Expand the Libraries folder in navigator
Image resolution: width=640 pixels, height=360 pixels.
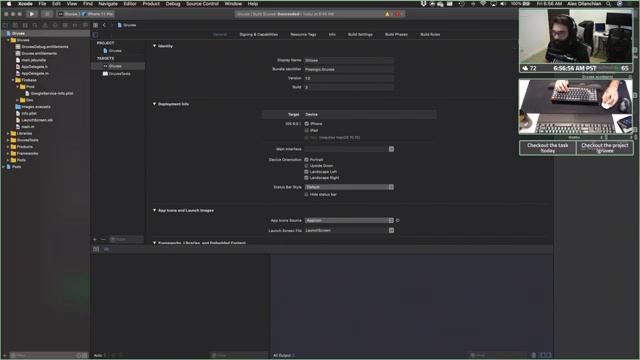[x=8, y=133]
